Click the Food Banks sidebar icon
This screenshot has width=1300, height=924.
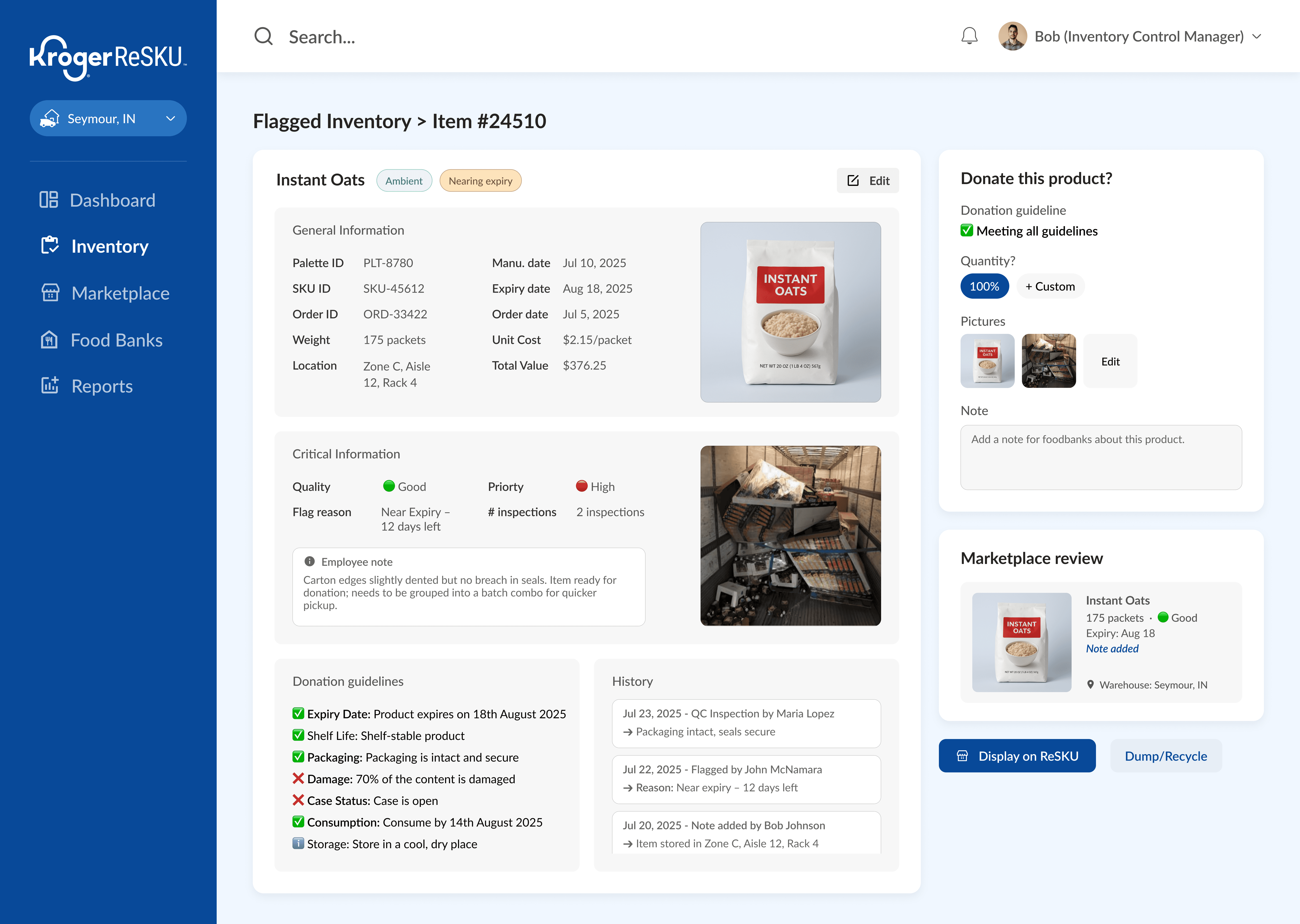49,340
